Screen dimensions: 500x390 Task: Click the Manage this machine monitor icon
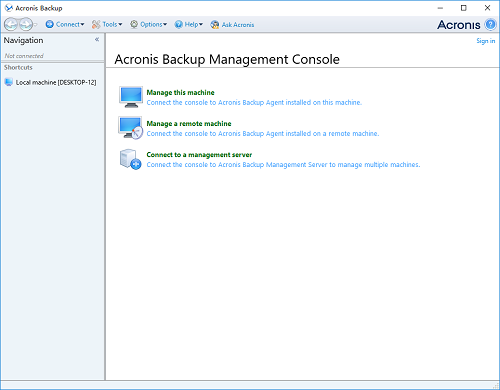click(x=131, y=97)
